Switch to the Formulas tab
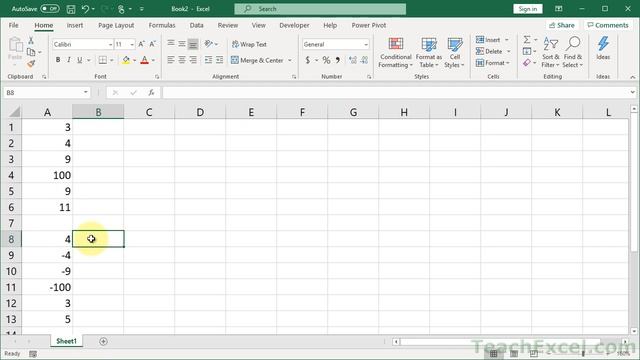This screenshot has width=640, height=360. pos(162,25)
